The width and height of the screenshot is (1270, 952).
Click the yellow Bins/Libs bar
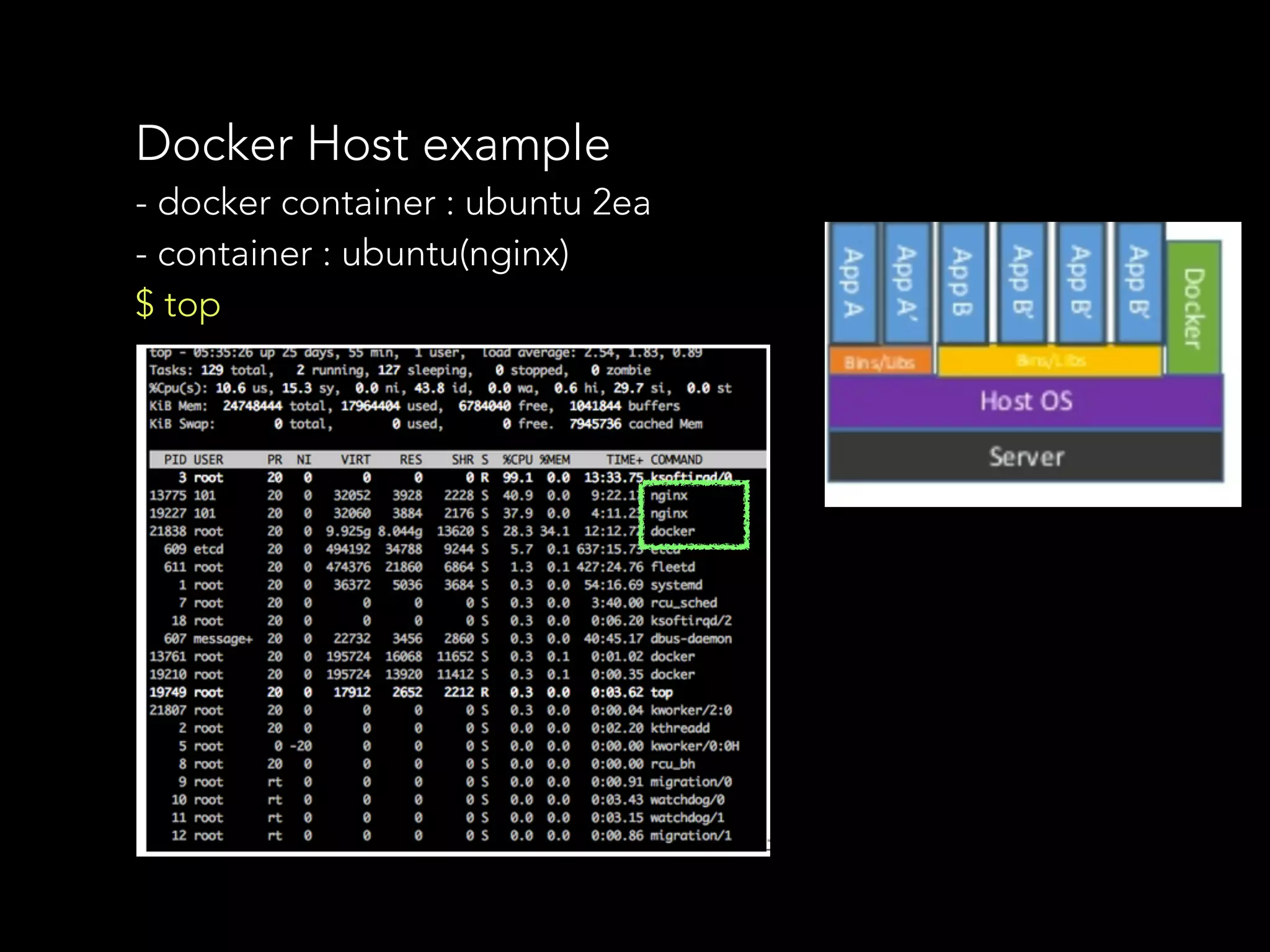1049,361
